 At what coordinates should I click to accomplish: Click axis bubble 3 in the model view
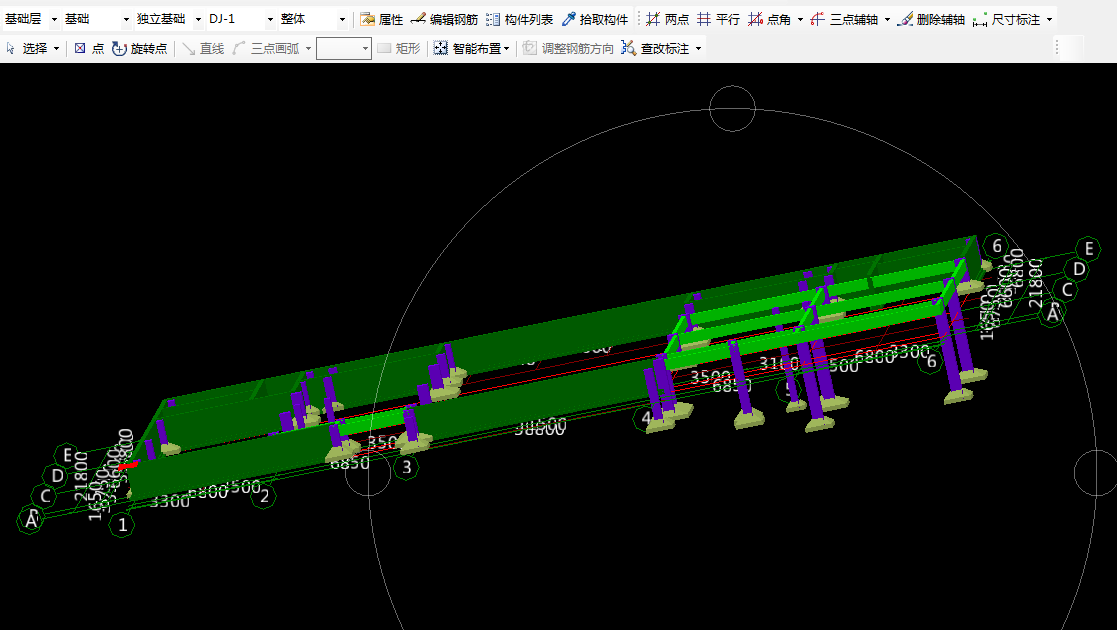pyautogui.click(x=406, y=468)
